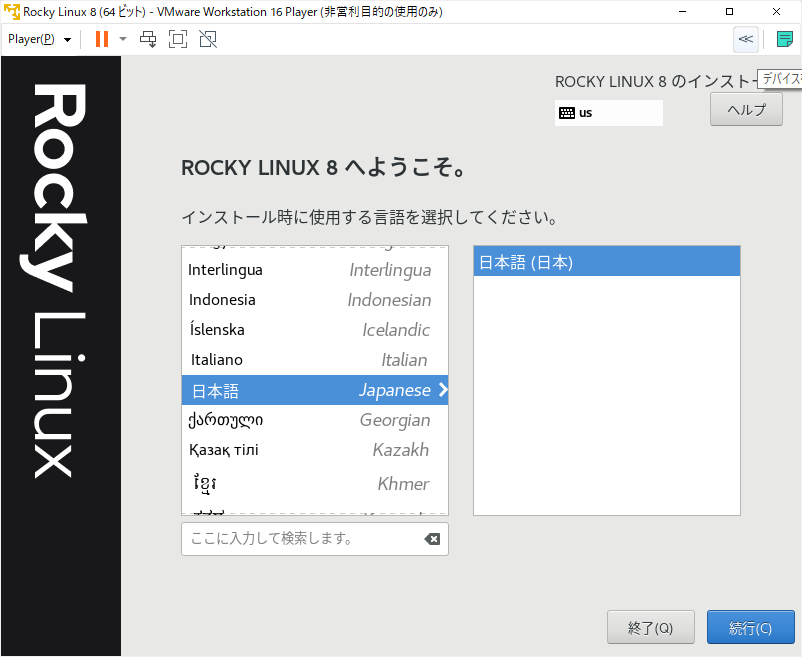Click the 続行(C) continue button

pyautogui.click(x=751, y=627)
